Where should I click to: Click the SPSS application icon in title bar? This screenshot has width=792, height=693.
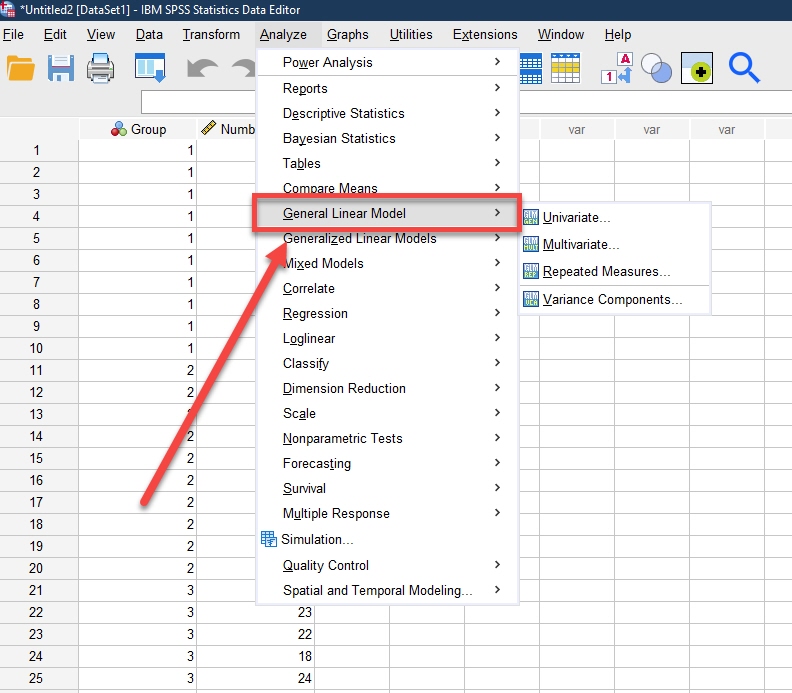click(x=7, y=9)
